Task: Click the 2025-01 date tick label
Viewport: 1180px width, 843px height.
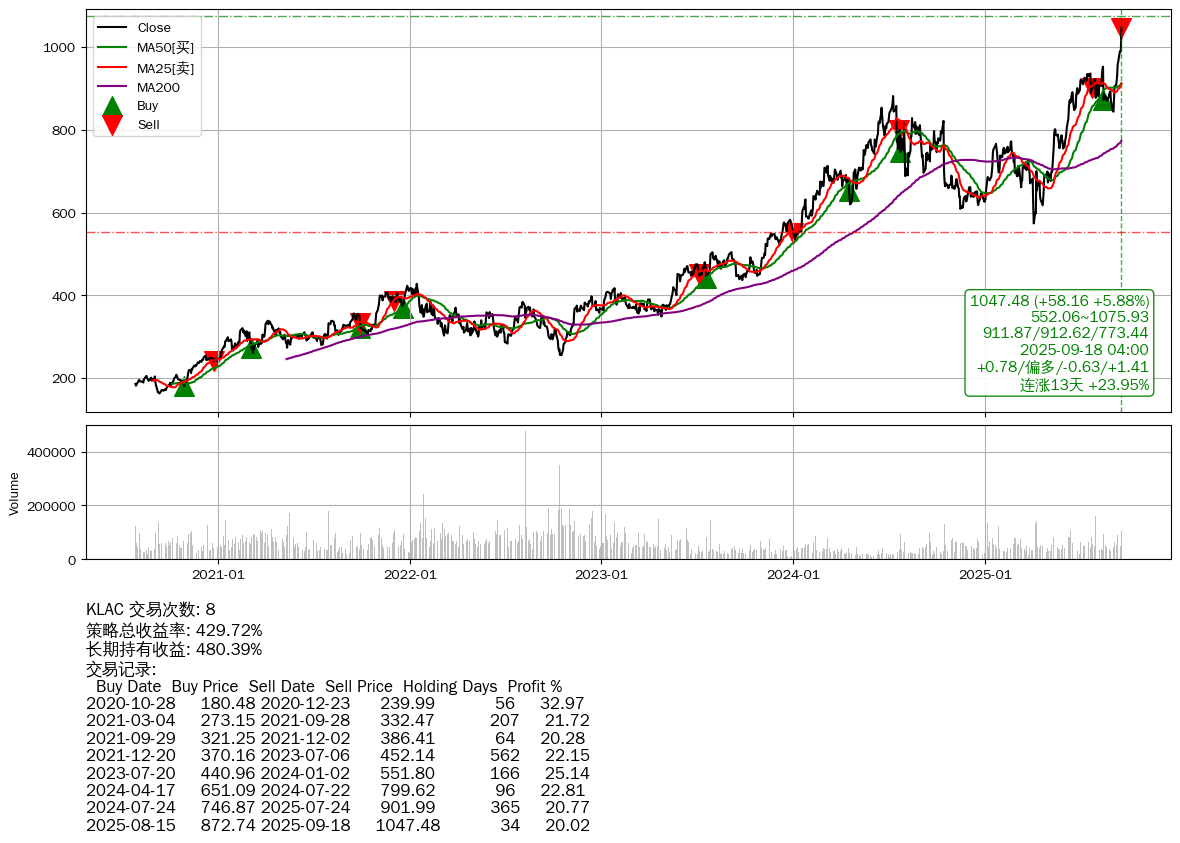Action: pyautogui.click(x=985, y=574)
